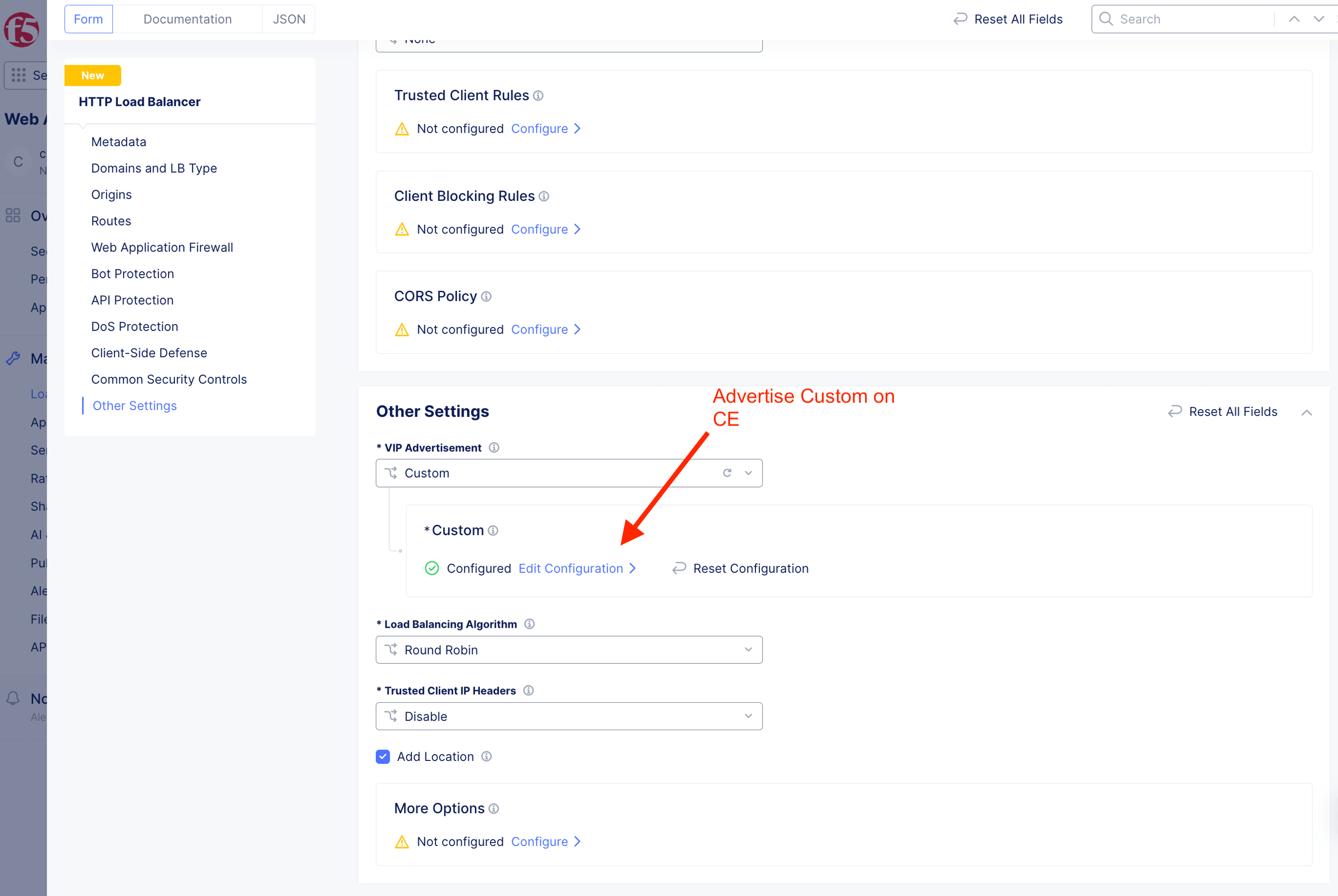The width and height of the screenshot is (1338, 896).
Task: Click info icon beside Load Balancing Algorithm
Action: [x=530, y=624]
